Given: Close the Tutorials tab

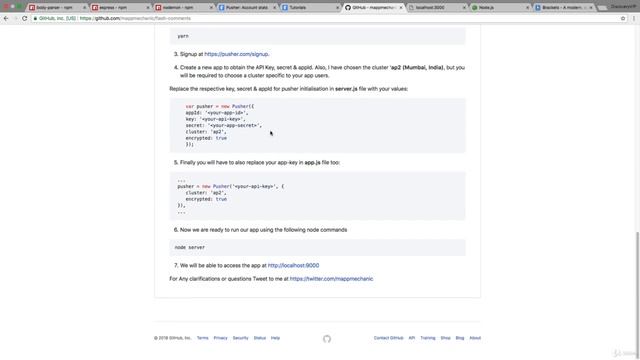Looking at the screenshot, I should coord(338,8).
